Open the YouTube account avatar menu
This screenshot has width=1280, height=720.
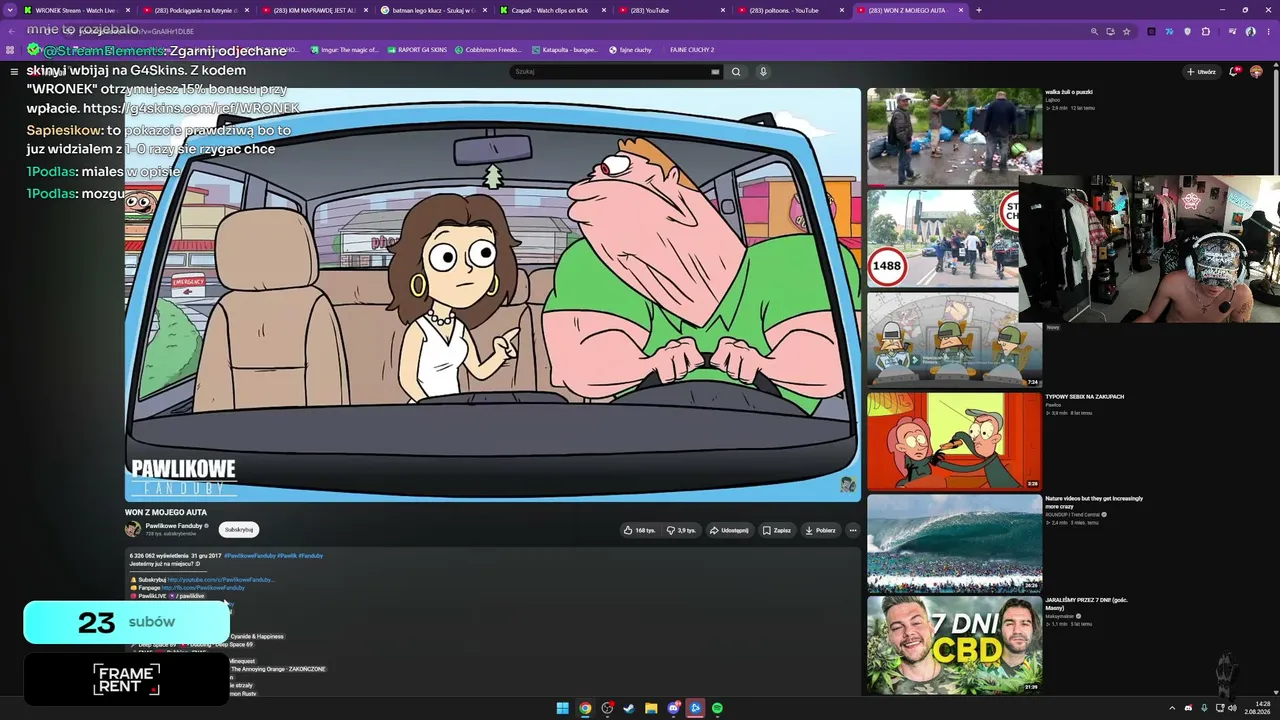(1256, 72)
